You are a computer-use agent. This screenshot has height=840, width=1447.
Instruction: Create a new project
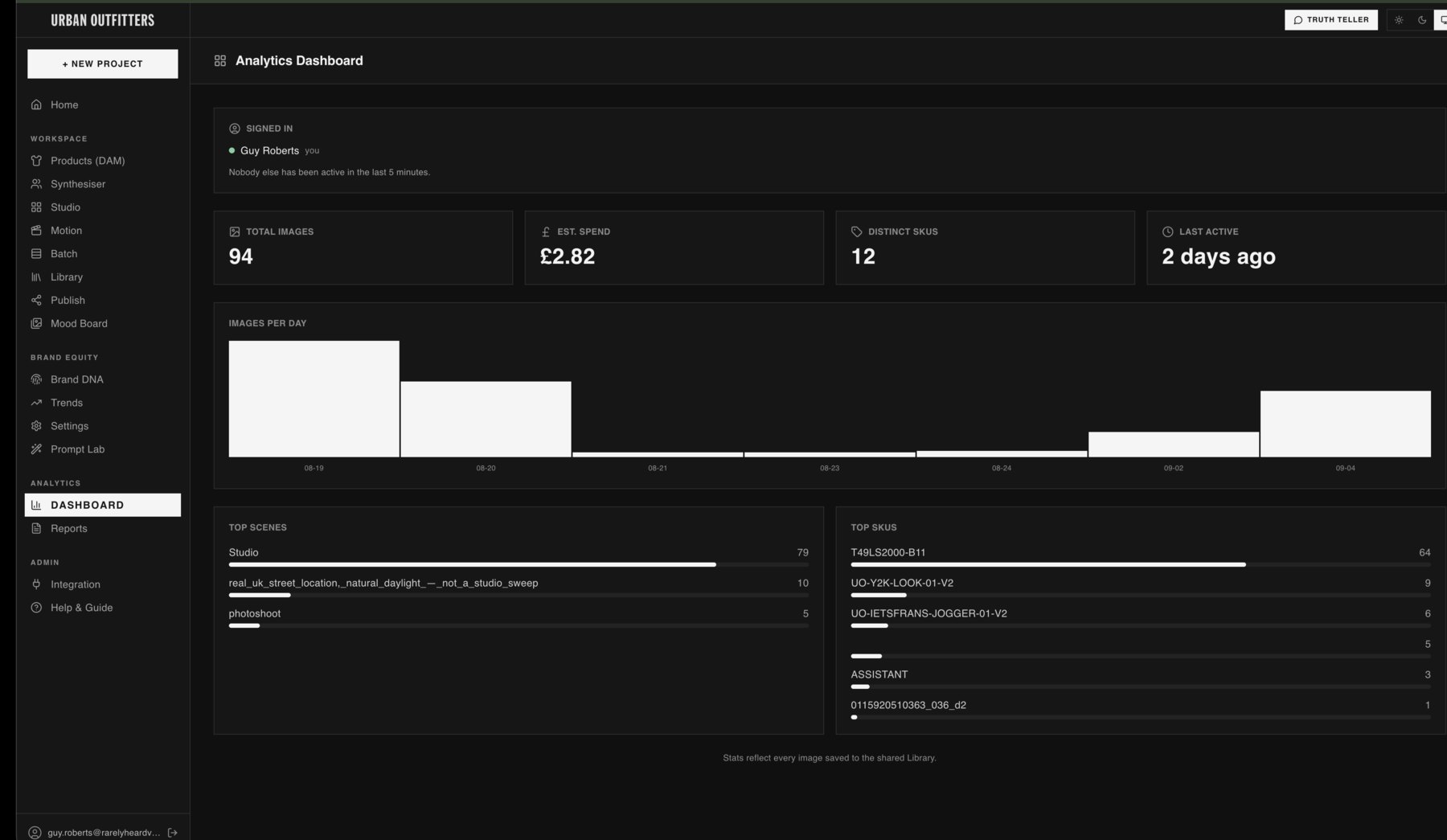tap(103, 64)
